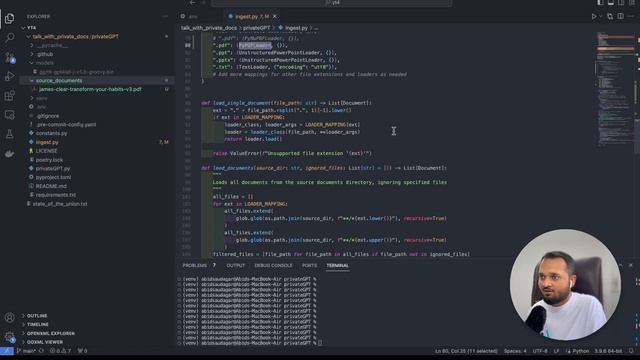Click the main branch indicator in status bar
640x360 pixels.
[27, 351]
